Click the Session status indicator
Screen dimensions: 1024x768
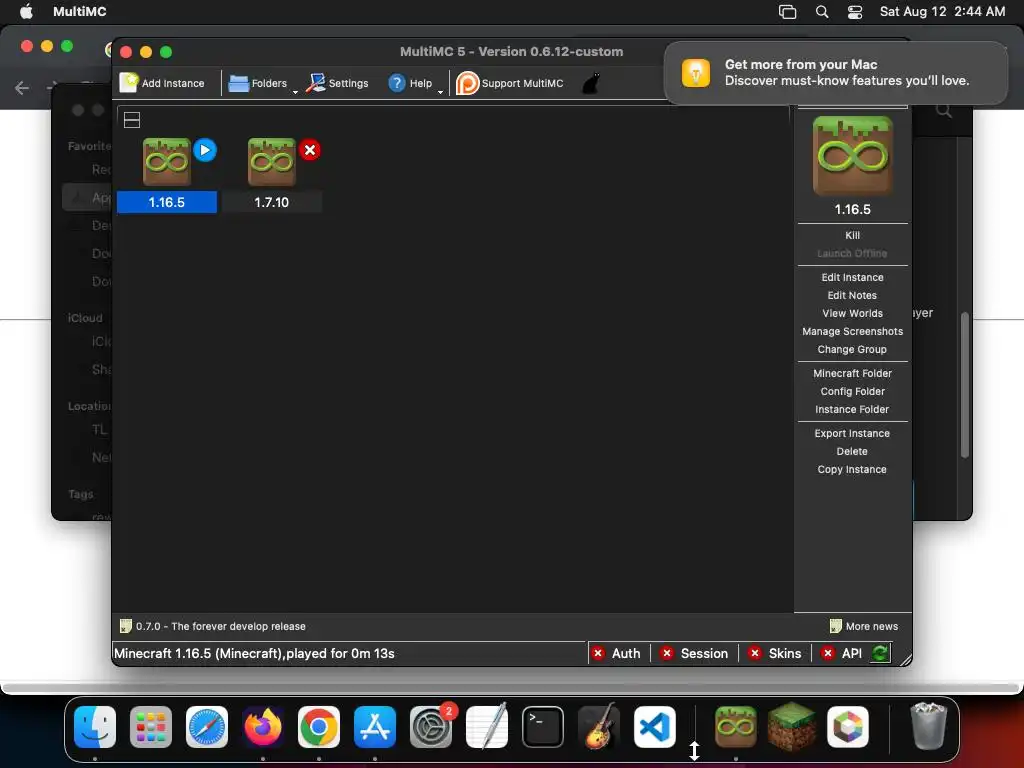[694, 653]
